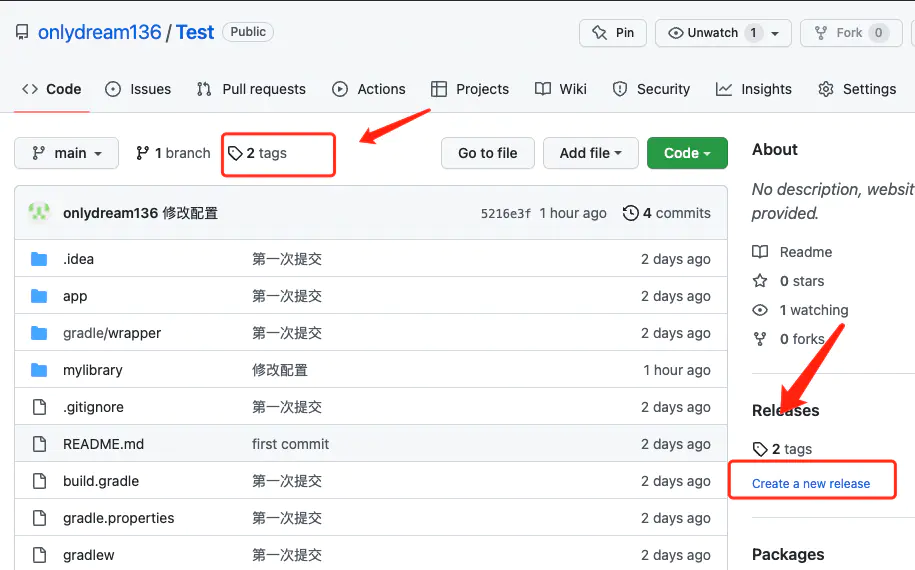View the 1 watching link
915x570 pixels.
(814, 310)
